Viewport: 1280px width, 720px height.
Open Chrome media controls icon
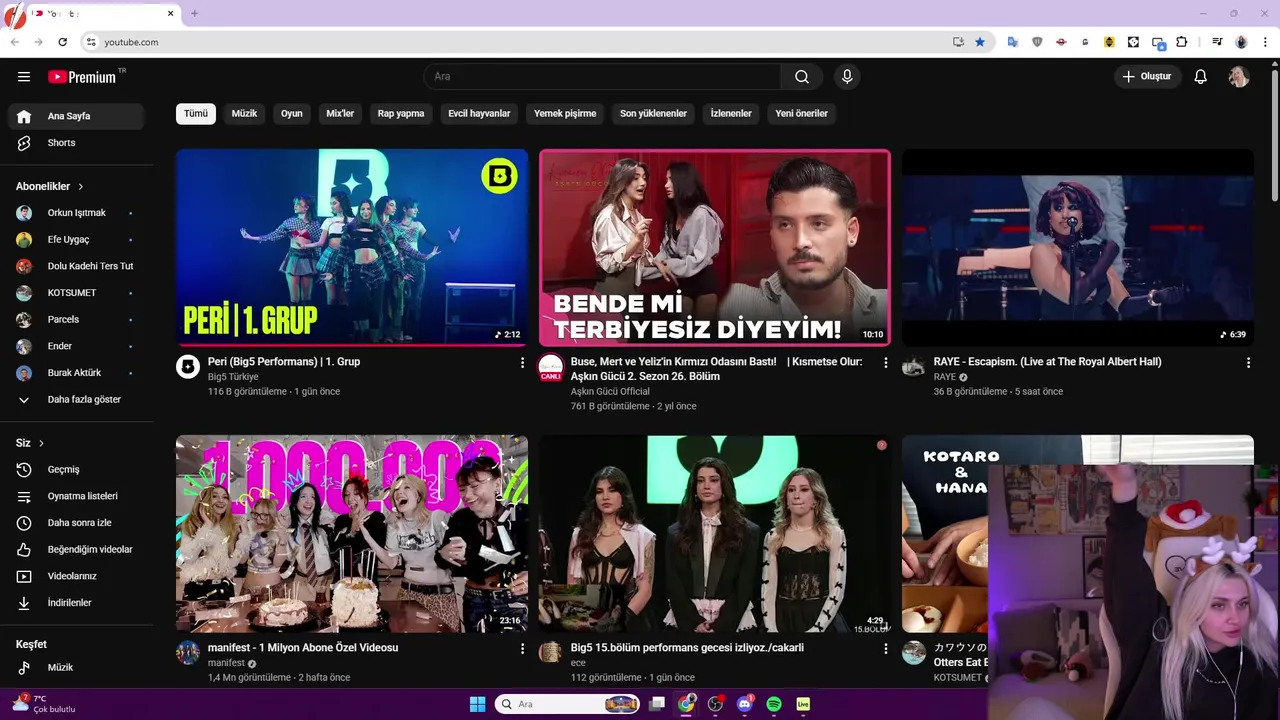point(1217,42)
